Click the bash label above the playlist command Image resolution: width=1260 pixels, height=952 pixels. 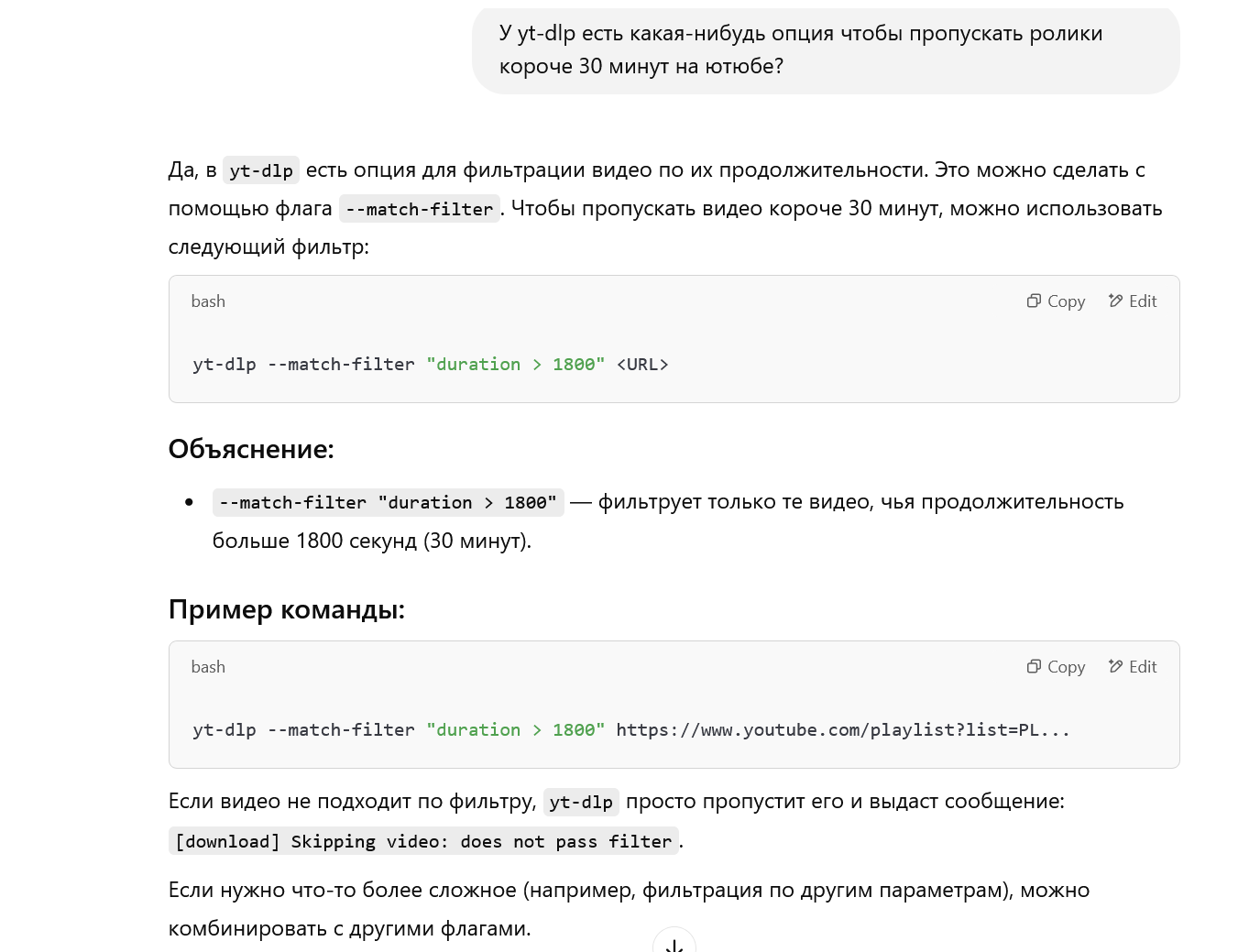(x=208, y=667)
